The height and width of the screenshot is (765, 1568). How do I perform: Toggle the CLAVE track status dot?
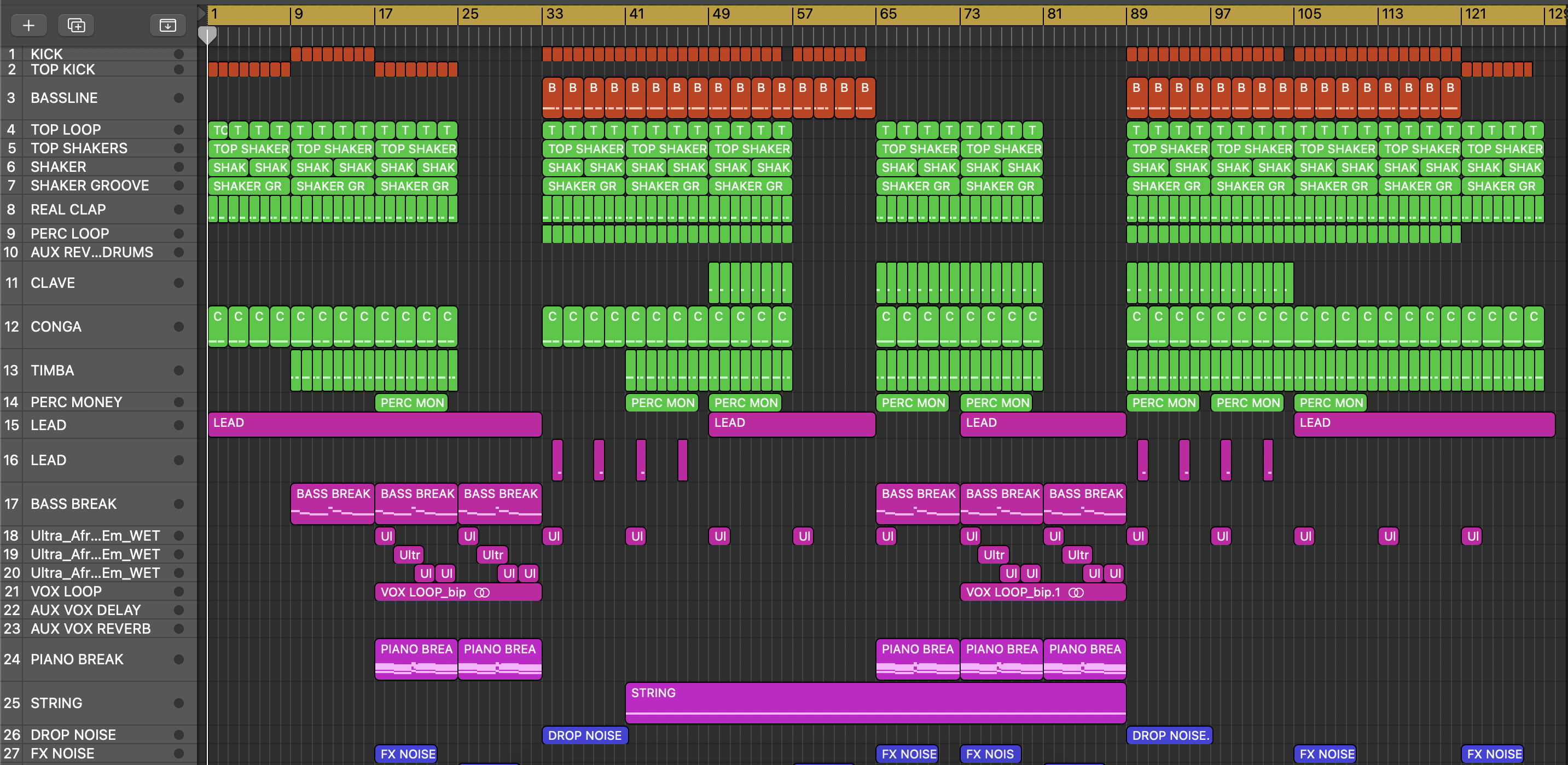[178, 283]
